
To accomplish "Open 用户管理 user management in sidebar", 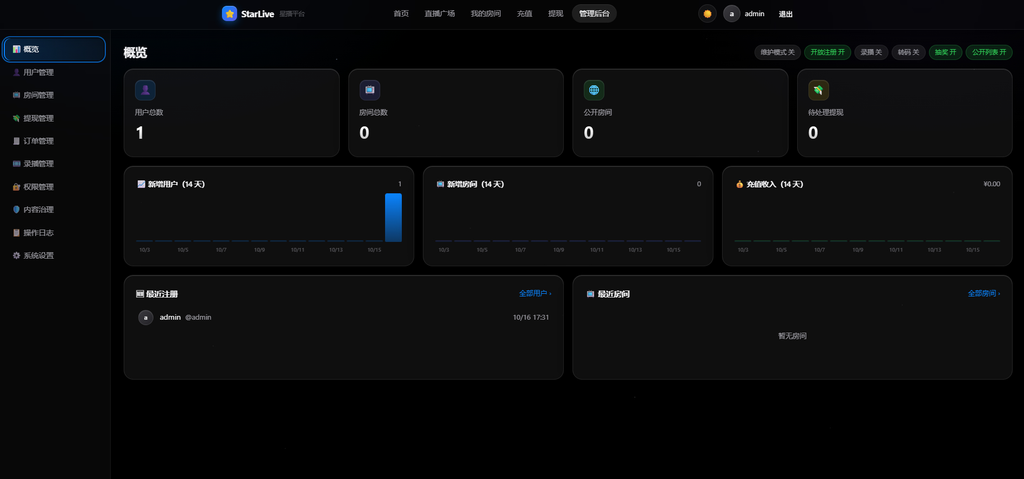I will [x=54, y=73].
